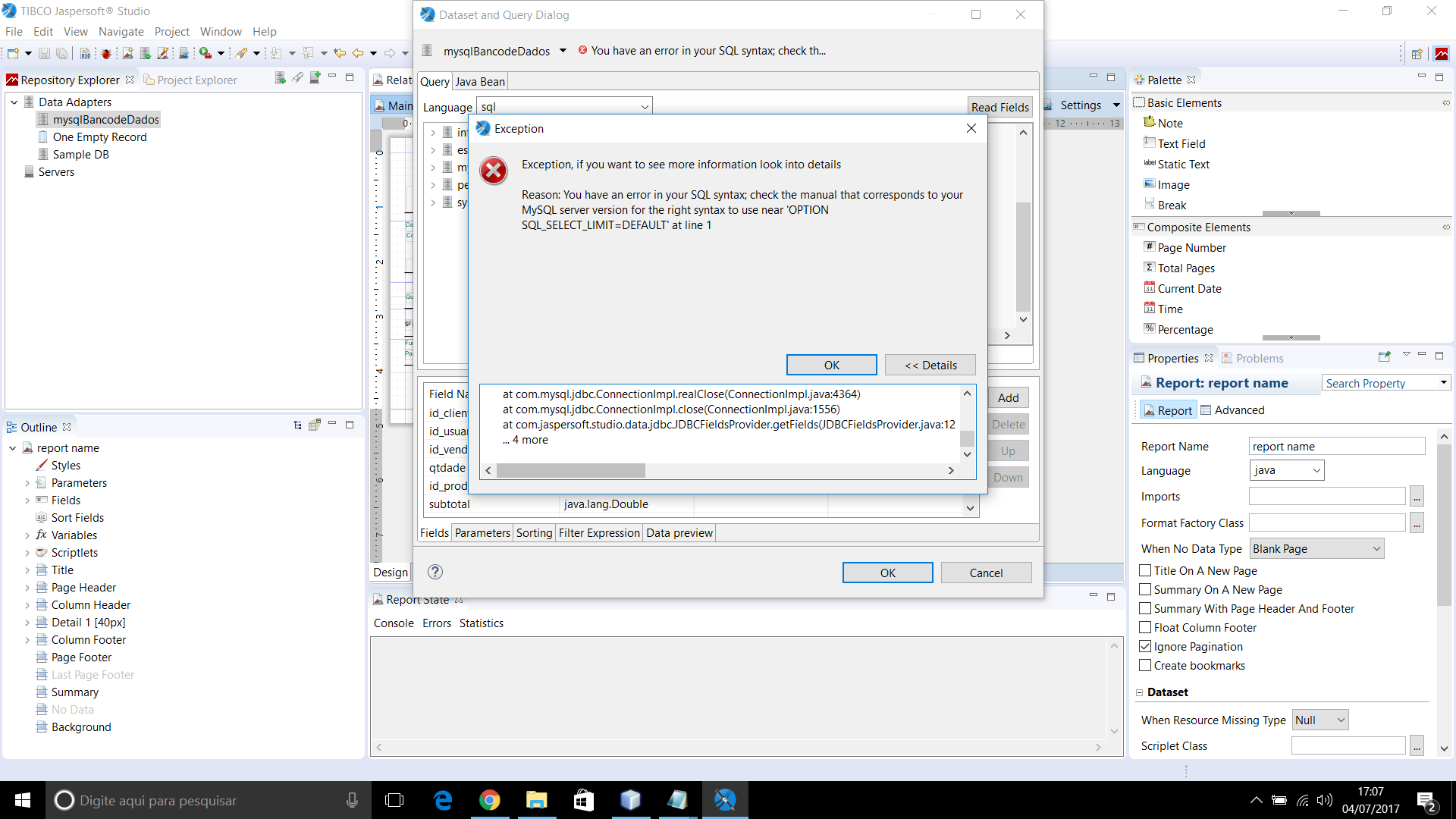Select the mysqlBancodeDados data adapter

pyautogui.click(x=105, y=120)
